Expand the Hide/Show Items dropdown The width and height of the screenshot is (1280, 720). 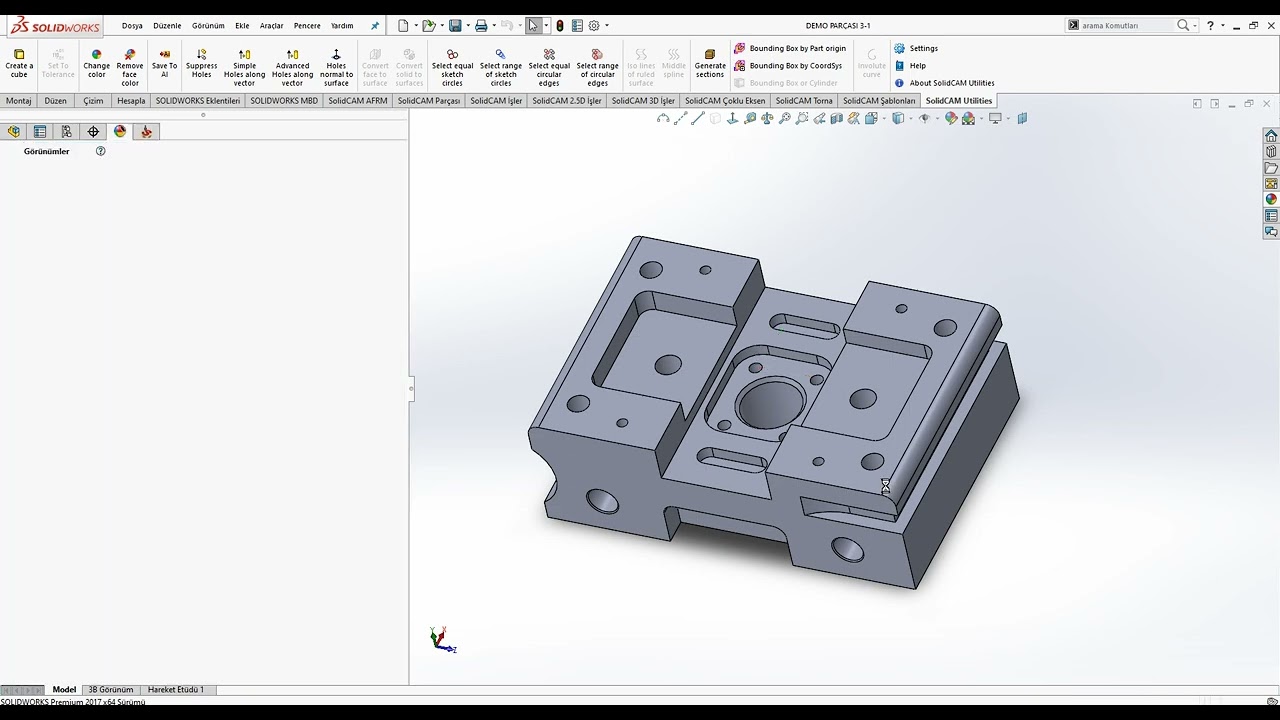click(936, 118)
